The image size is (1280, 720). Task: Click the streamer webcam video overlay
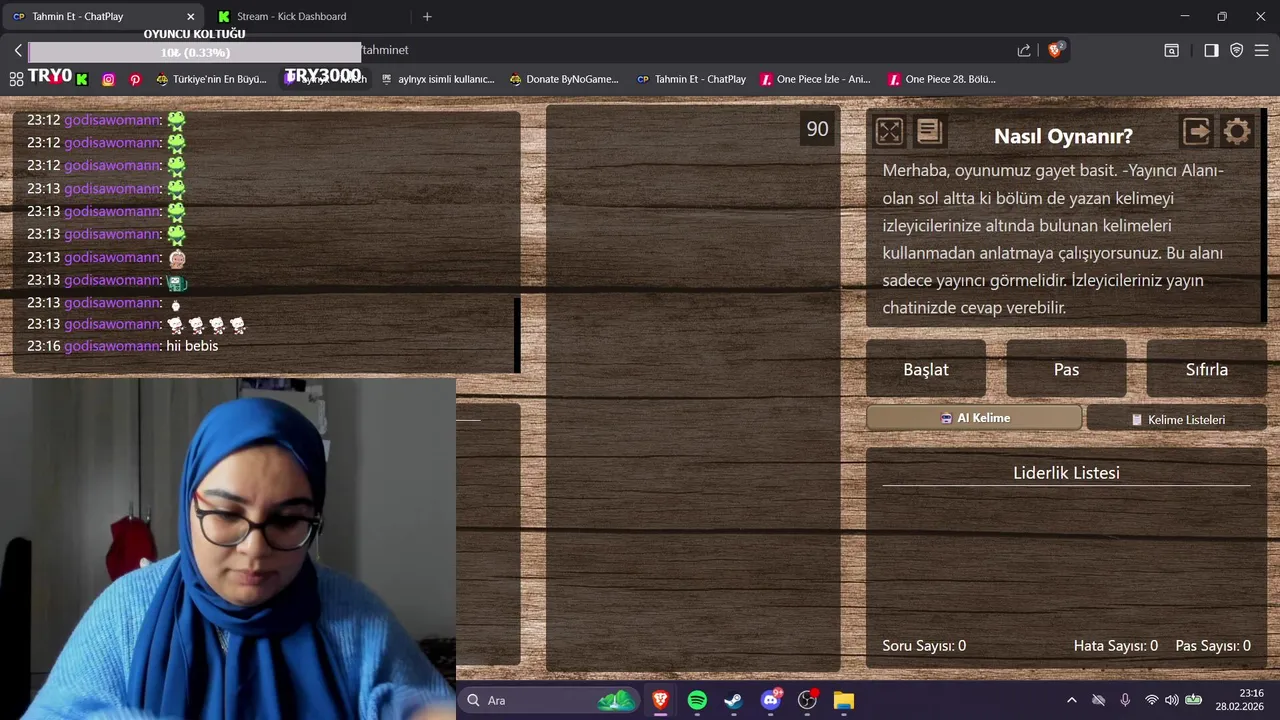click(x=228, y=549)
